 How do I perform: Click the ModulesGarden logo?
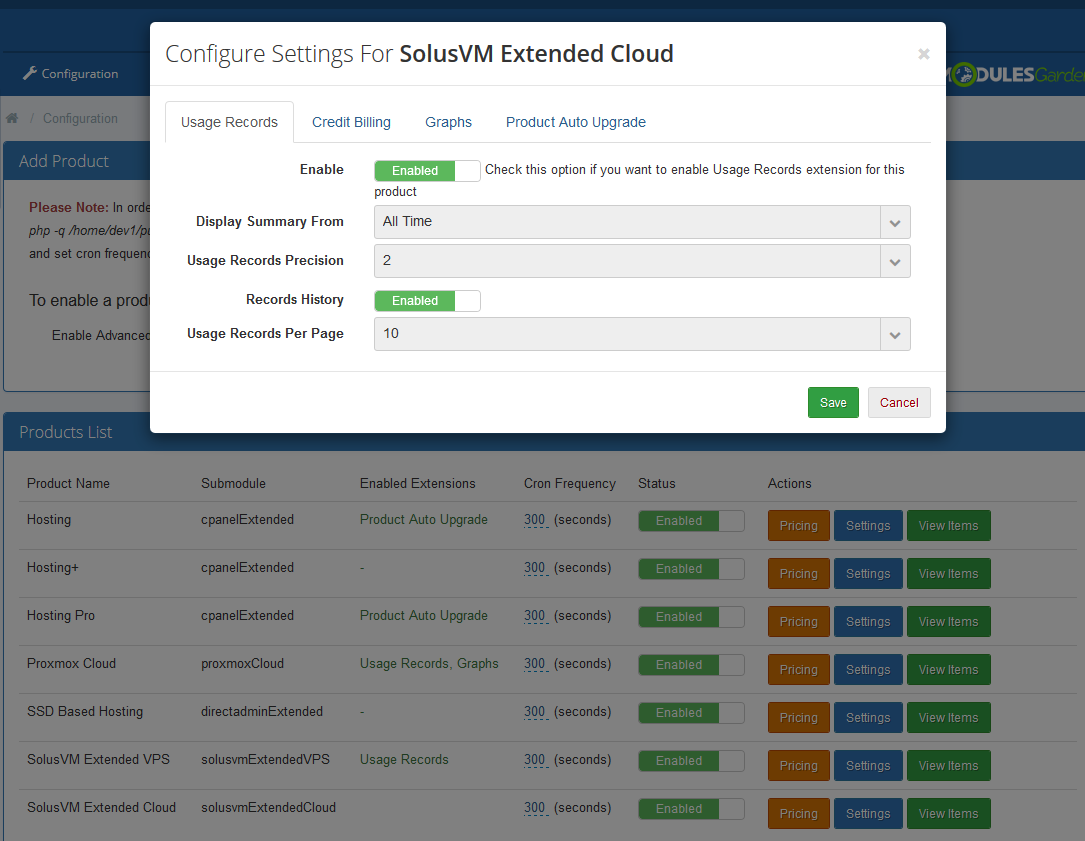pyautogui.click(x=1017, y=74)
